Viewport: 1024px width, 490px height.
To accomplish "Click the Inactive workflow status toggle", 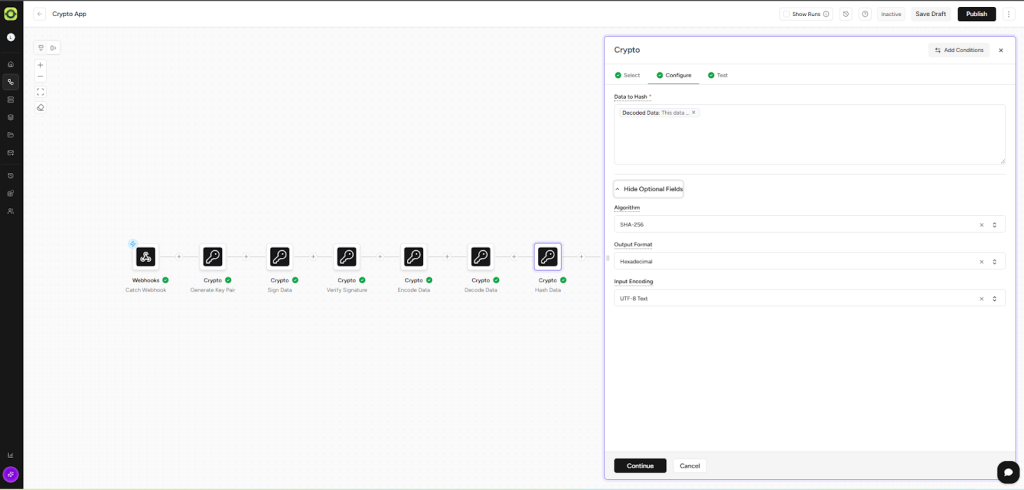I will click(891, 14).
